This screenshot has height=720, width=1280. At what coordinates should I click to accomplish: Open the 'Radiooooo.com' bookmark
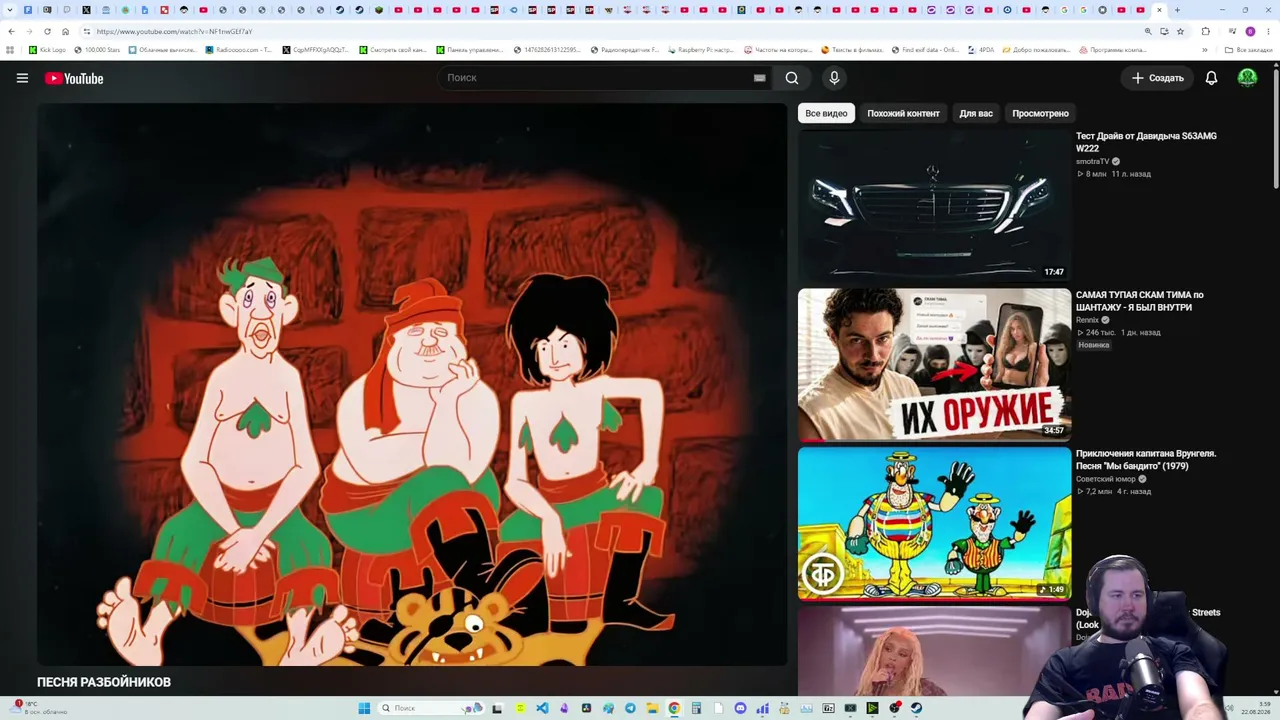coord(238,49)
